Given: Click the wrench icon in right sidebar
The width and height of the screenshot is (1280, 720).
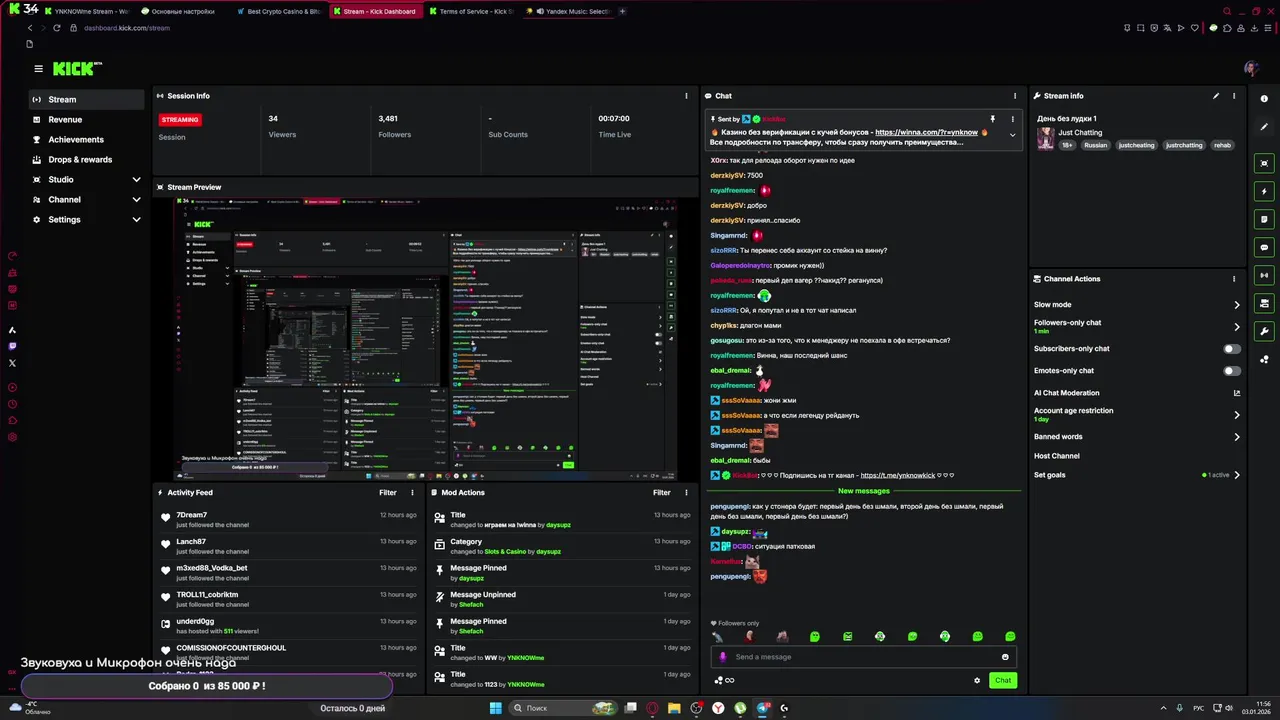Looking at the screenshot, I should 1264,331.
